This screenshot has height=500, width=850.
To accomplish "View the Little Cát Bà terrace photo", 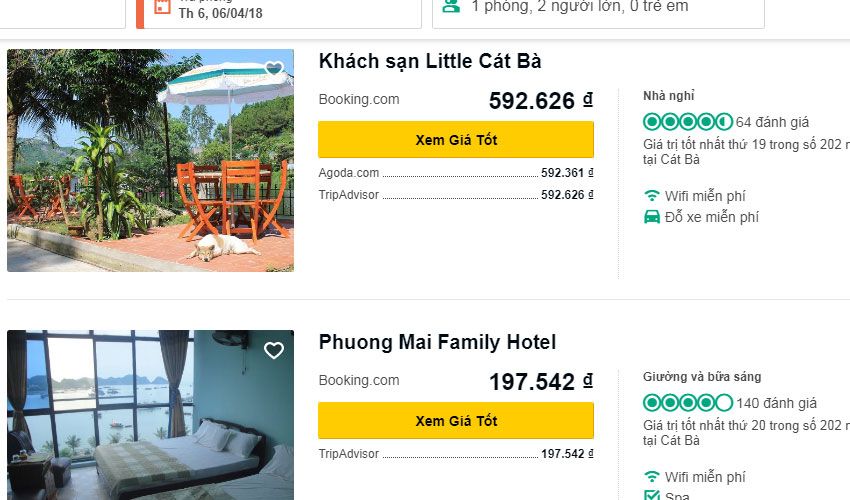I will pyautogui.click(x=150, y=160).
